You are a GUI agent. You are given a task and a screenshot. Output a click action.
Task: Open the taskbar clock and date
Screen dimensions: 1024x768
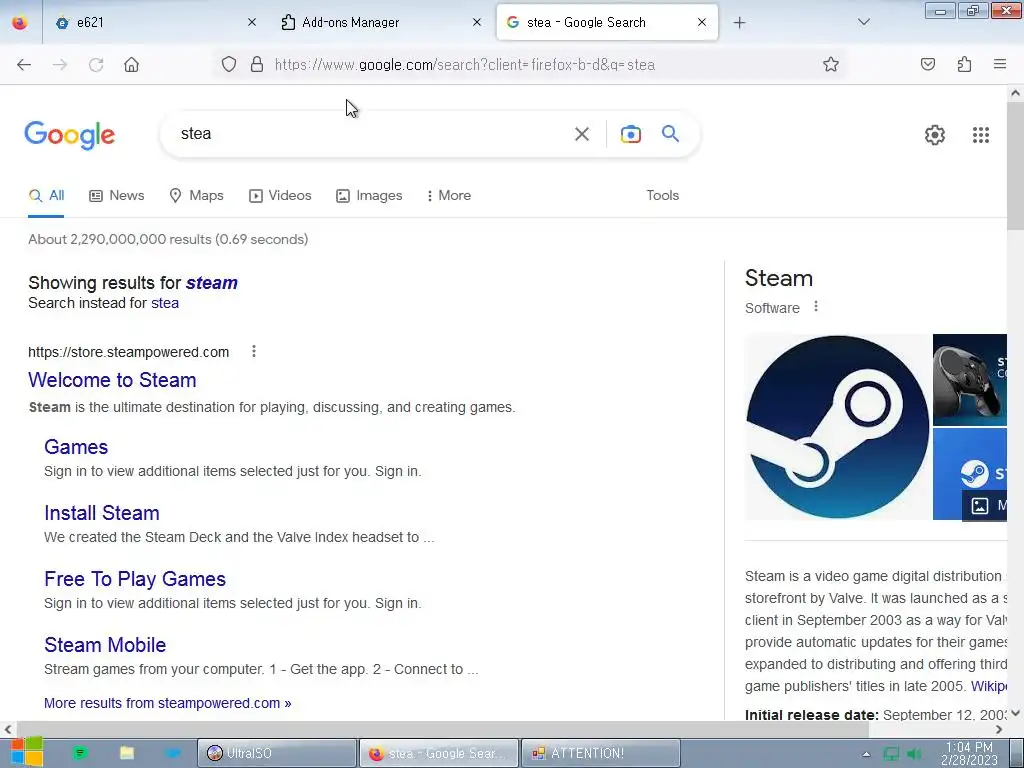(969, 754)
